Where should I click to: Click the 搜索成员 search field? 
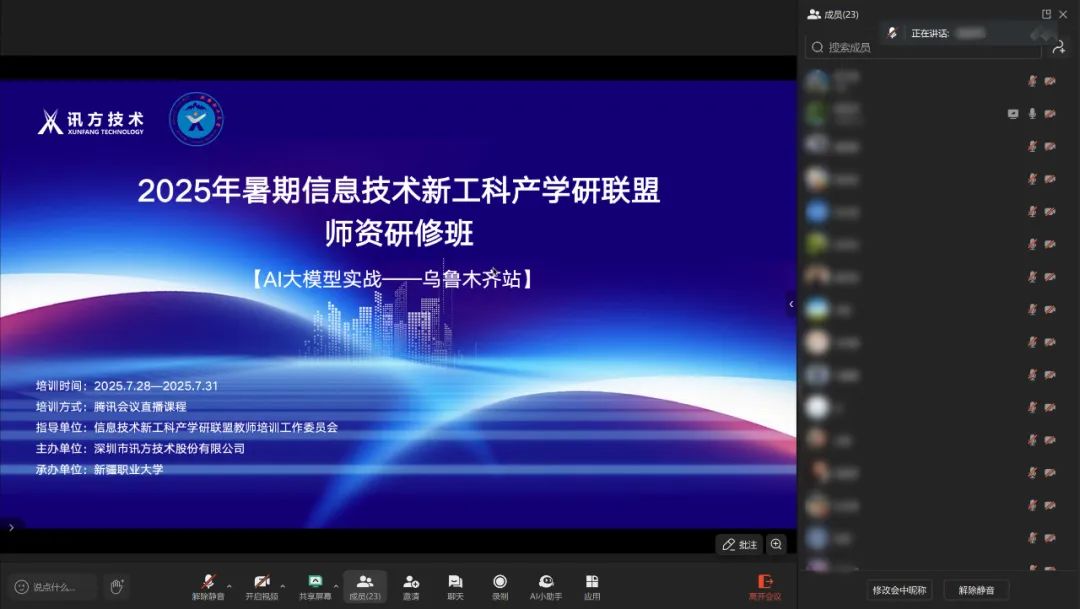click(x=920, y=47)
